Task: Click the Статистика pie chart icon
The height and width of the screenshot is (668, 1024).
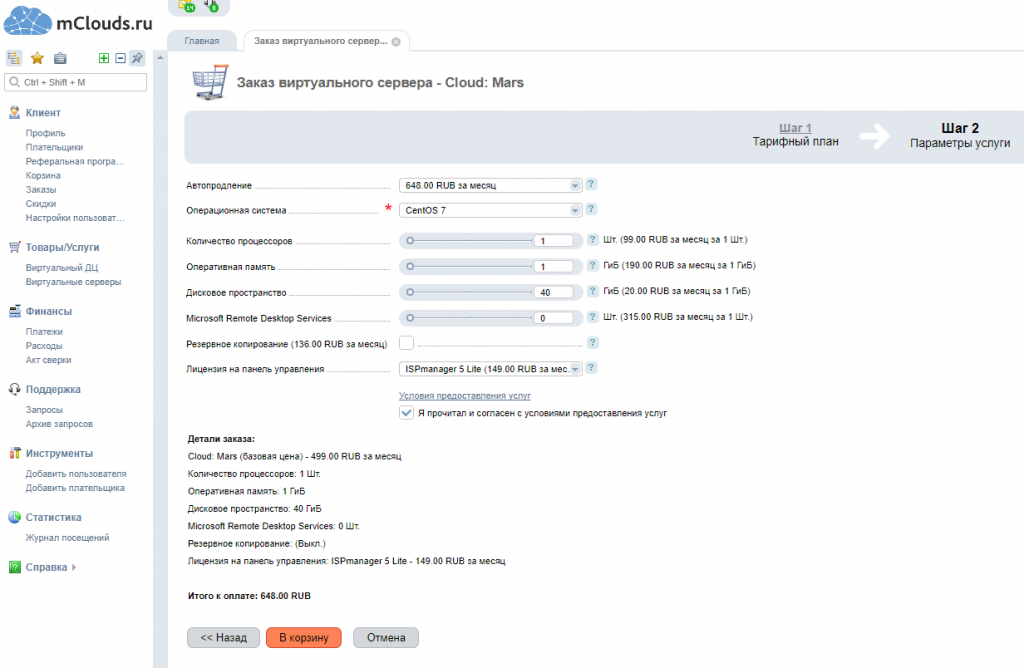Action: coord(14,517)
